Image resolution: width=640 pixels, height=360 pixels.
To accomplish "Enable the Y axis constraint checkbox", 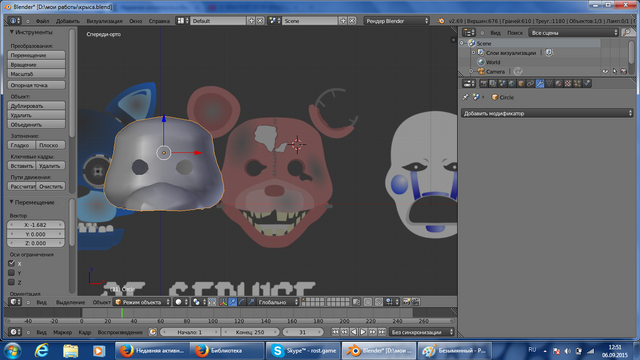I will coord(11,273).
